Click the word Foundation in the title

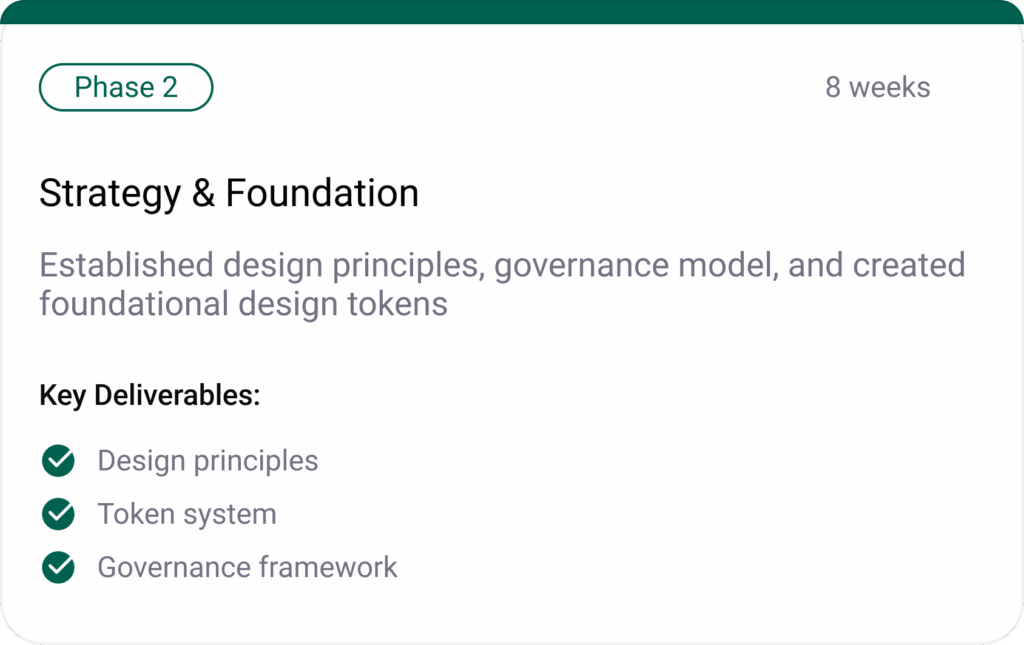point(322,193)
